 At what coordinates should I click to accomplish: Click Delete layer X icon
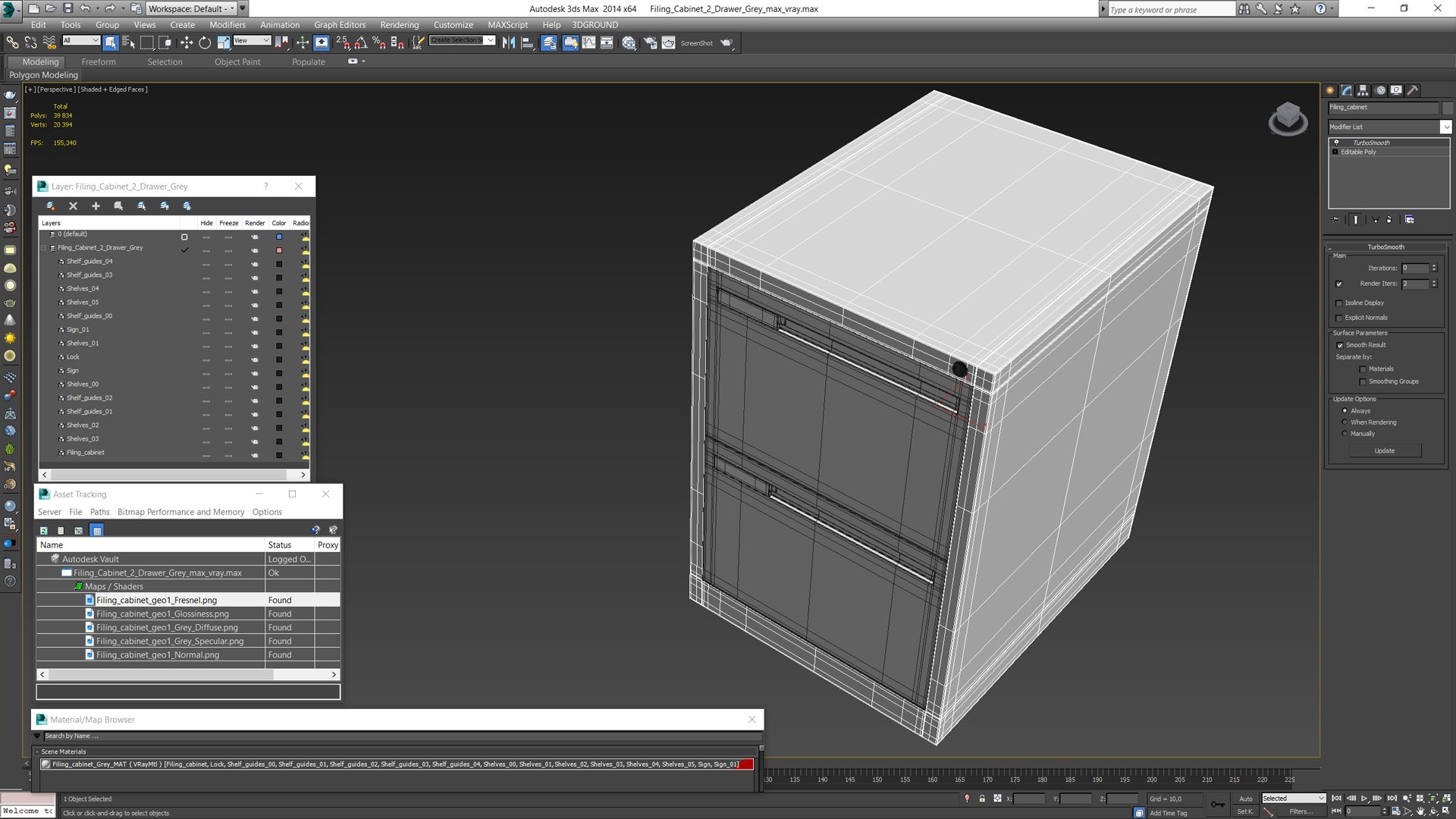click(x=73, y=206)
